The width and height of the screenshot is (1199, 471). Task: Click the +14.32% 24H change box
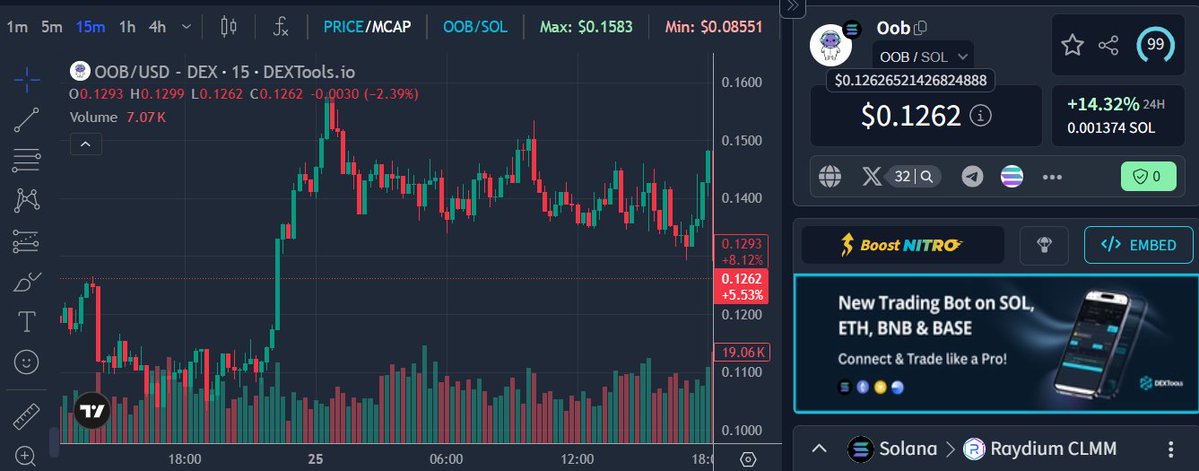pos(1116,115)
